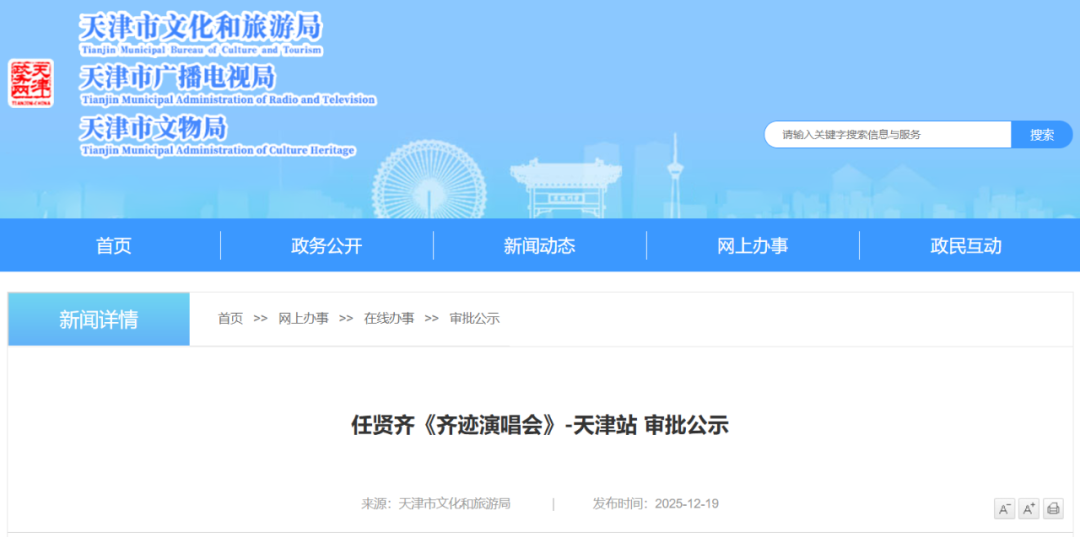Image resolution: width=1080 pixels, height=537 pixels.
Task: Open the 审批公示 breadcrumb link
Action: pos(474,319)
